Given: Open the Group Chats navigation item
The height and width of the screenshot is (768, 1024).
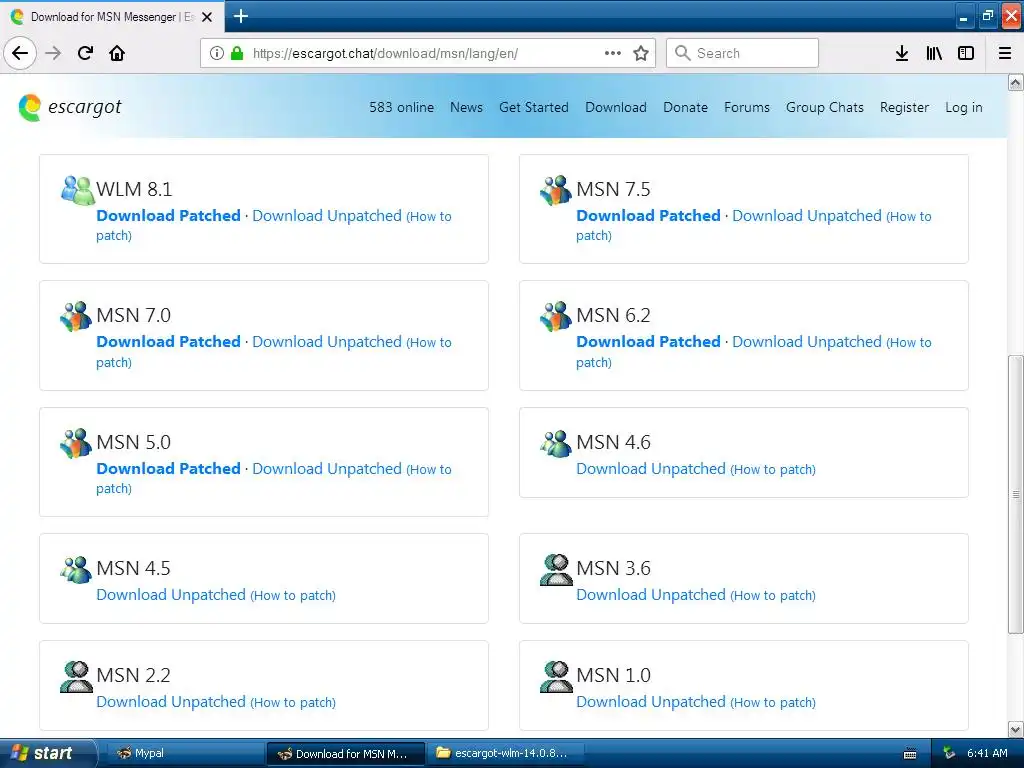Looking at the screenshot, I should pyautogui.click(x=825, y=107).
